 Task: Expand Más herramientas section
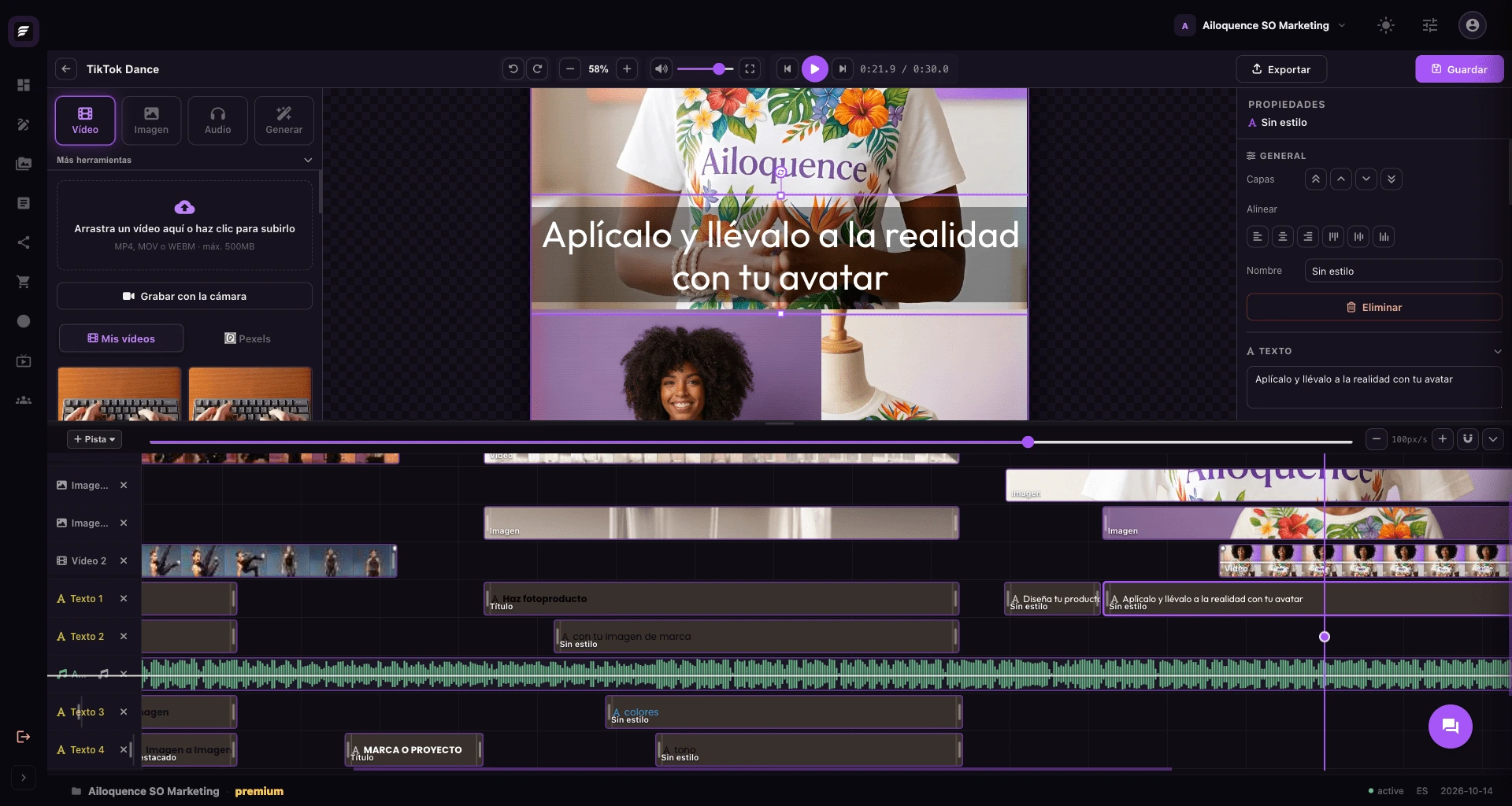[x=184, y=160]
